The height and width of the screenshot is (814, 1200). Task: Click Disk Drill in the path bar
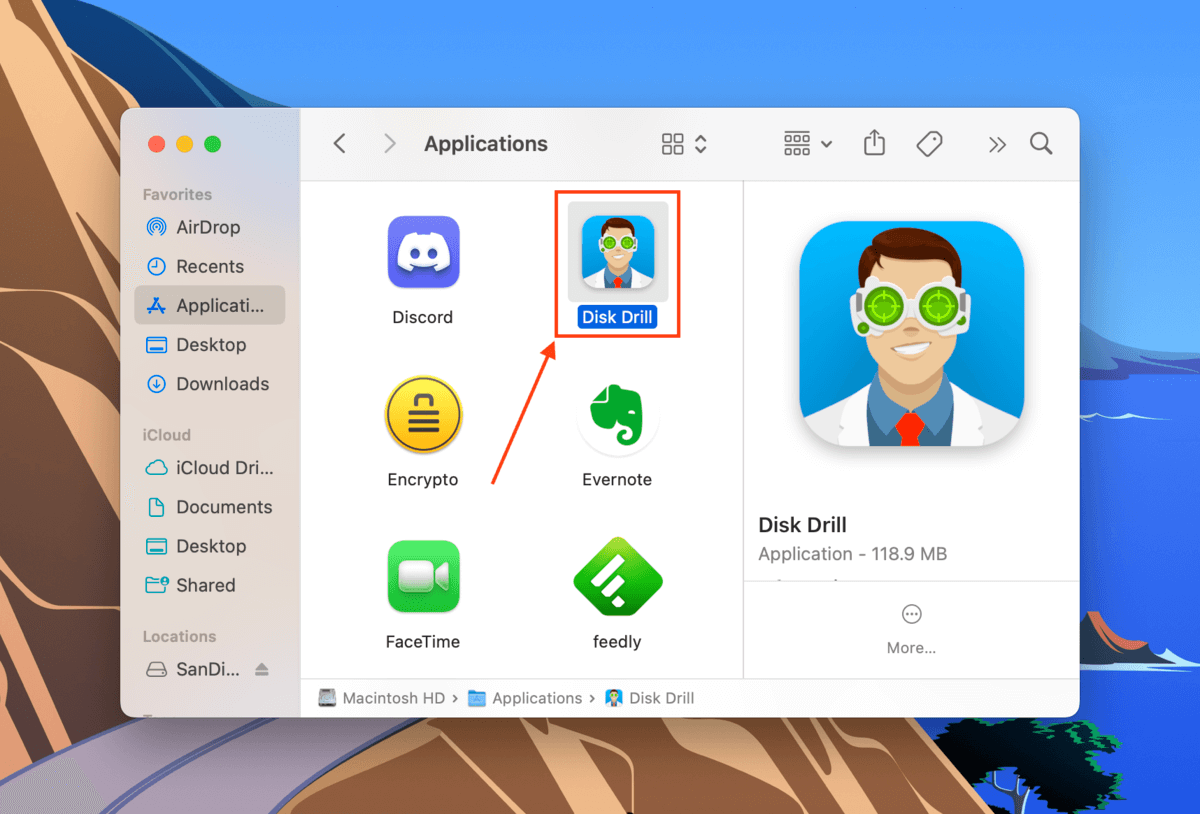click(x=650, y=698)
